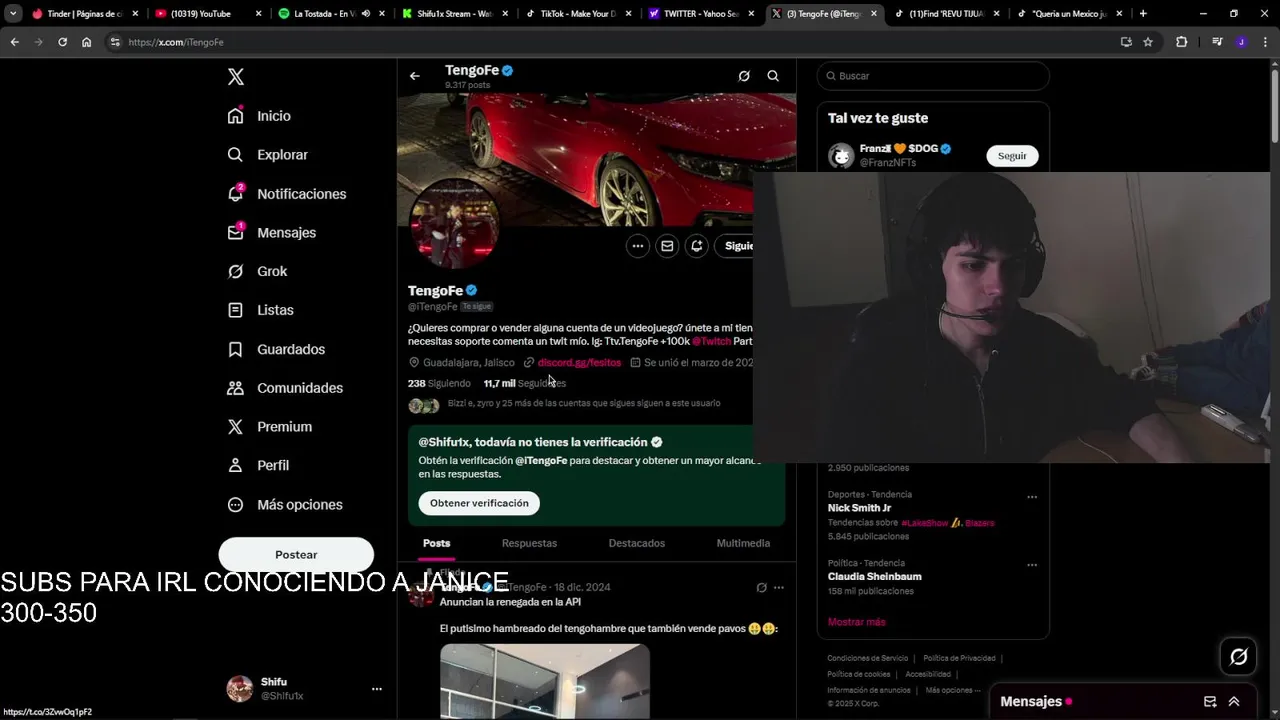
Task: Select the Posts tab
Action: coord(436,543)
